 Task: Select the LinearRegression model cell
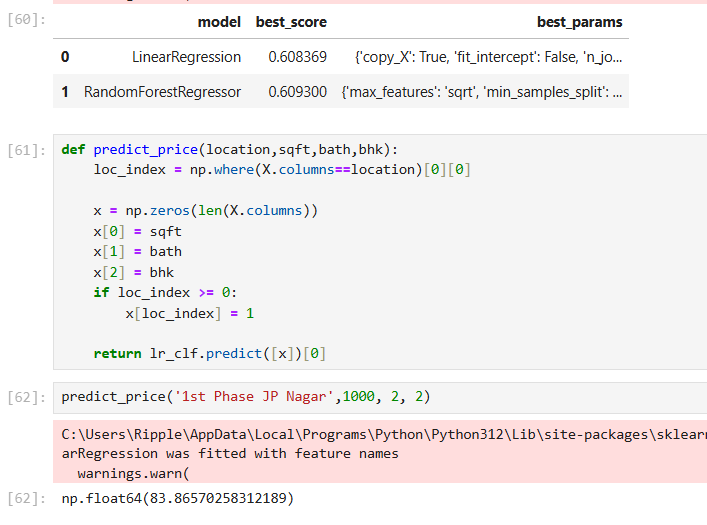(x=186, y=57)
